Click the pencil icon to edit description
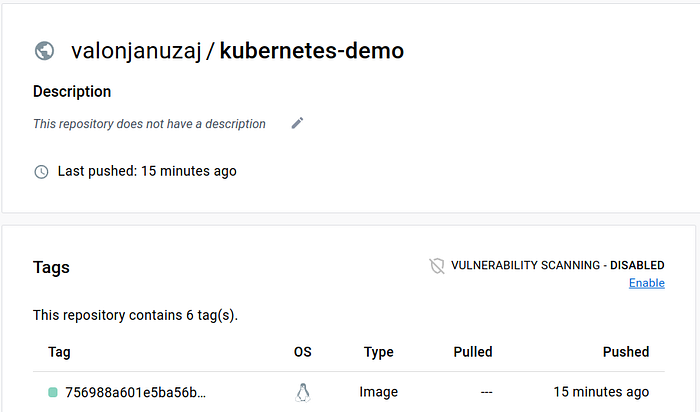700x412 pixels. point(297,123)
